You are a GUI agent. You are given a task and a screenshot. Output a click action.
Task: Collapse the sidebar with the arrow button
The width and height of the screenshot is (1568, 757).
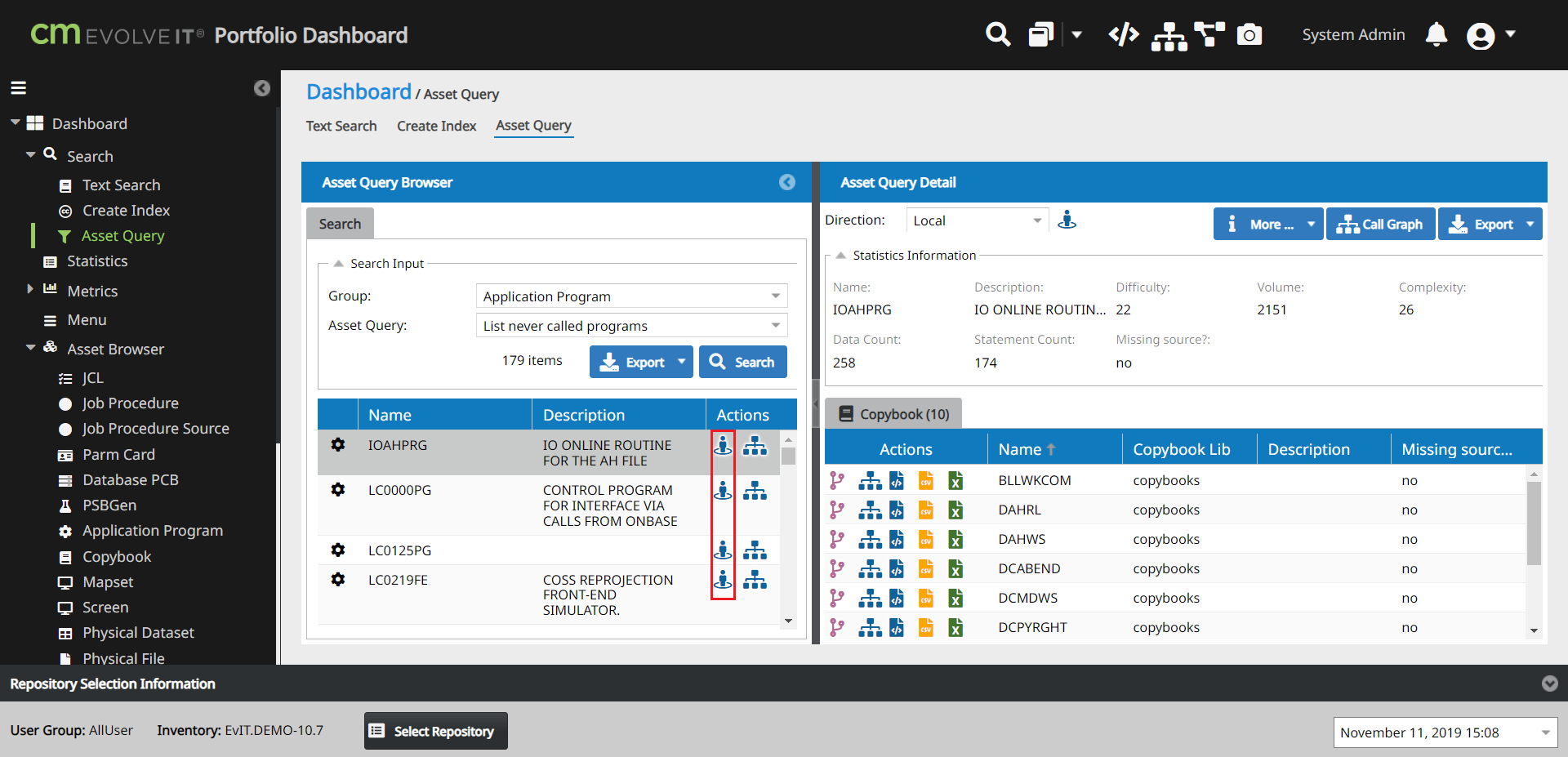pyautogui.click(x=261, y=88)
